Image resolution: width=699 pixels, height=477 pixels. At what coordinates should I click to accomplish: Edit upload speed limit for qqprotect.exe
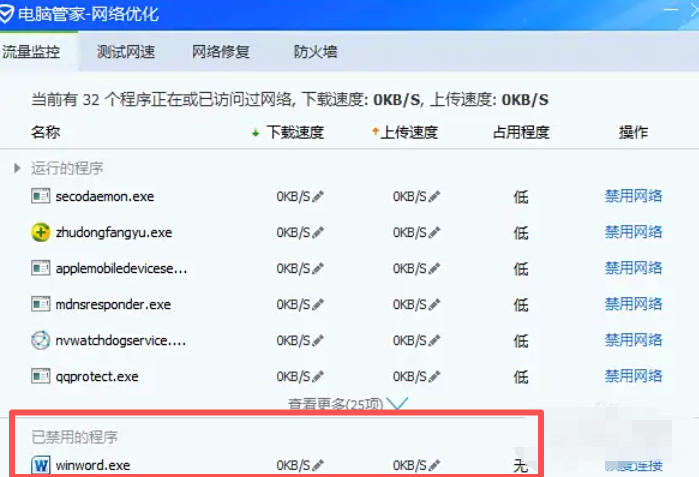434,377
